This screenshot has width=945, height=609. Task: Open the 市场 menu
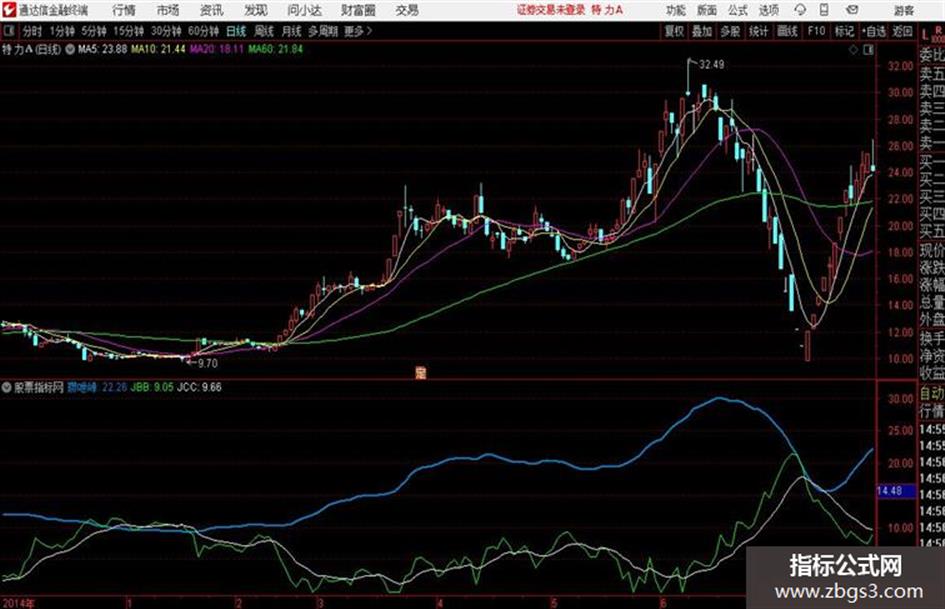pyautogui.click(x=168, y=10)
